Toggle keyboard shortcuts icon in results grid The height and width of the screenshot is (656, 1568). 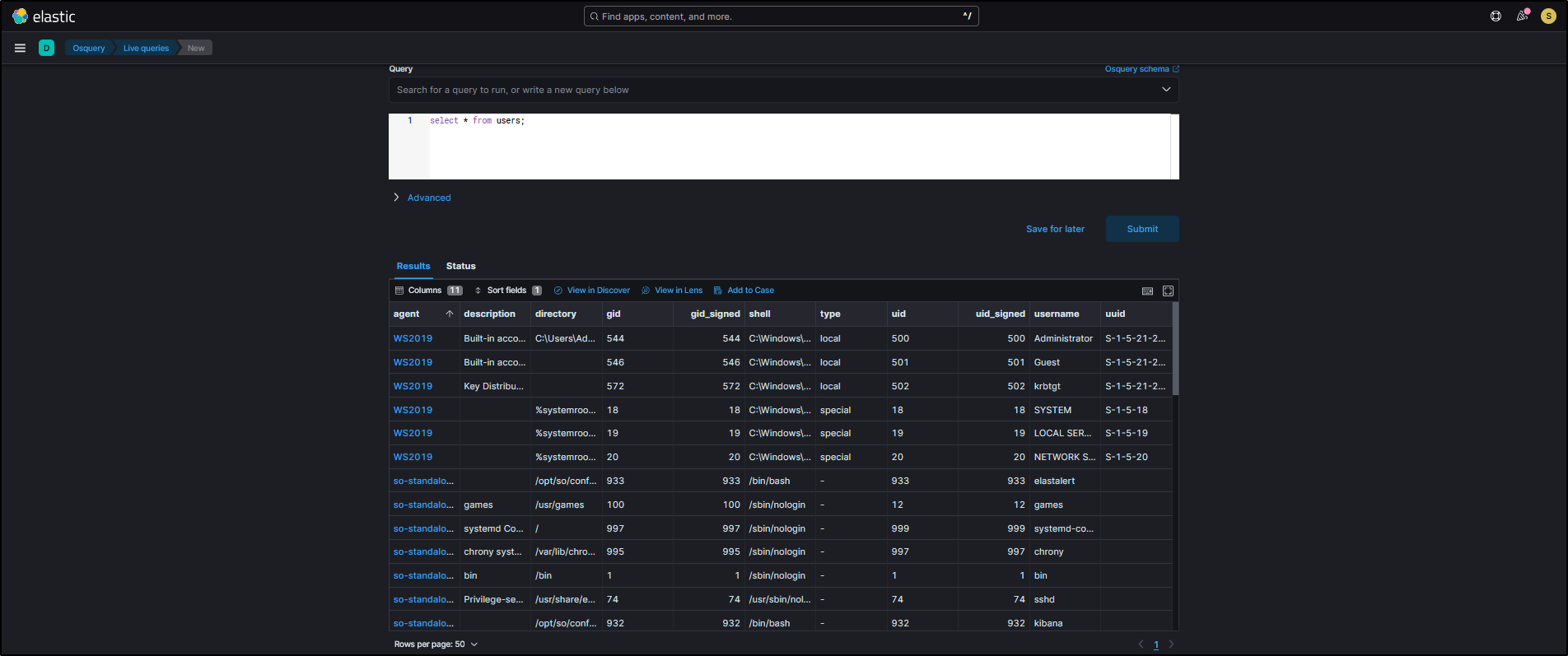tap(1147, 291)
